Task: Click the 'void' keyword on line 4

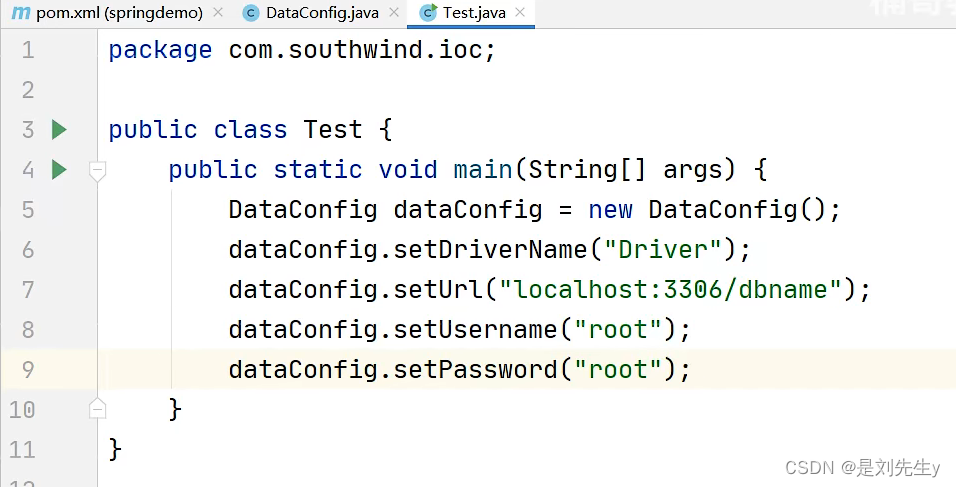Action: (x=408, y=169)
